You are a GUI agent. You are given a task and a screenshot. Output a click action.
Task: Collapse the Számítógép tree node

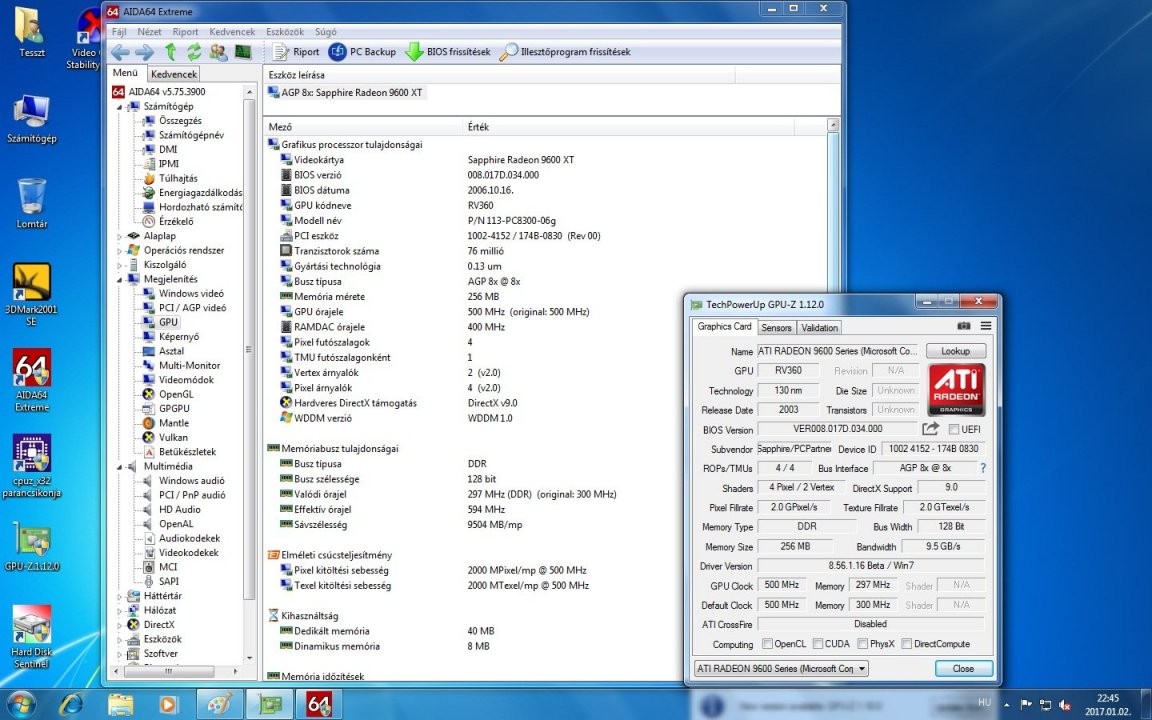(120, 107)
